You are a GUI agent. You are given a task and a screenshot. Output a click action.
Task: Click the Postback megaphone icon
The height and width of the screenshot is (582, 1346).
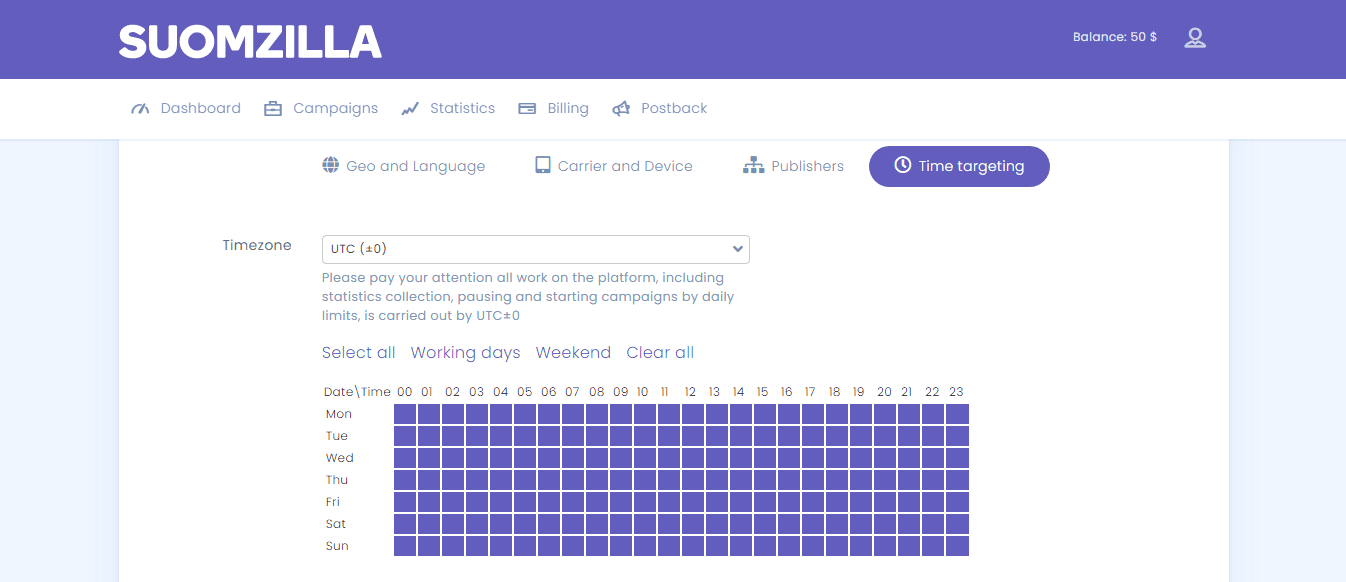click(x=621, y=108)
